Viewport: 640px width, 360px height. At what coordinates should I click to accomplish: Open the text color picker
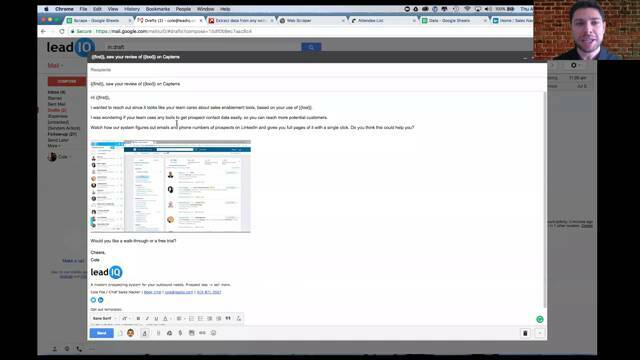pyautogui.click(x=166, y=318)
